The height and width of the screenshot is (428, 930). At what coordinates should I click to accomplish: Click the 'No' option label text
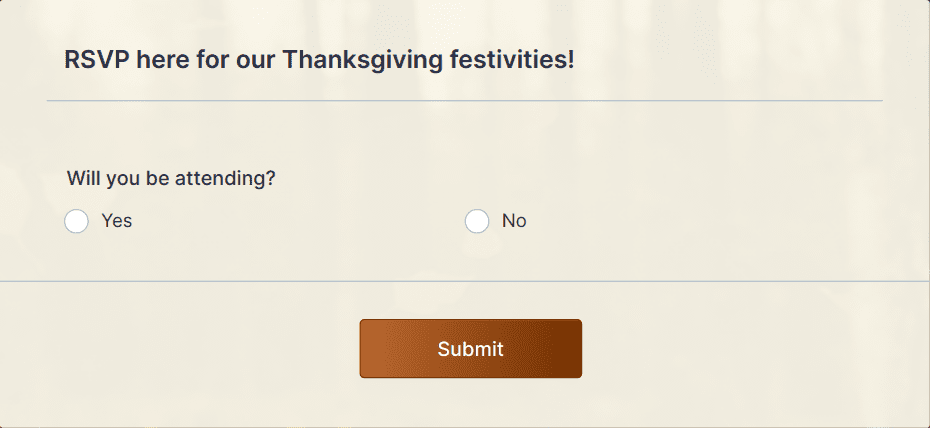[514, 221]
